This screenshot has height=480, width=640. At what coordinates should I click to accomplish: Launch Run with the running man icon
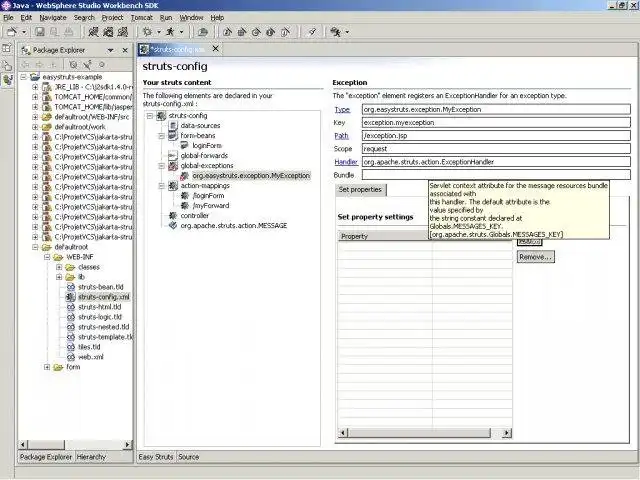point(170,32)
